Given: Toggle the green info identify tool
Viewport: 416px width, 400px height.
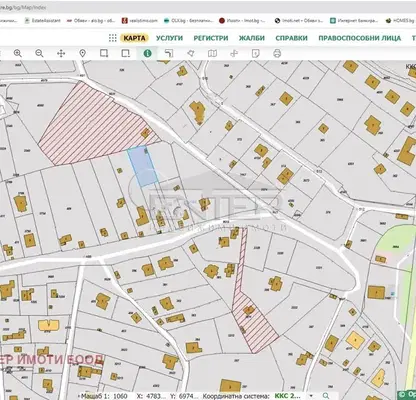Looking at the screenshot, I should (x=147, y=53).
